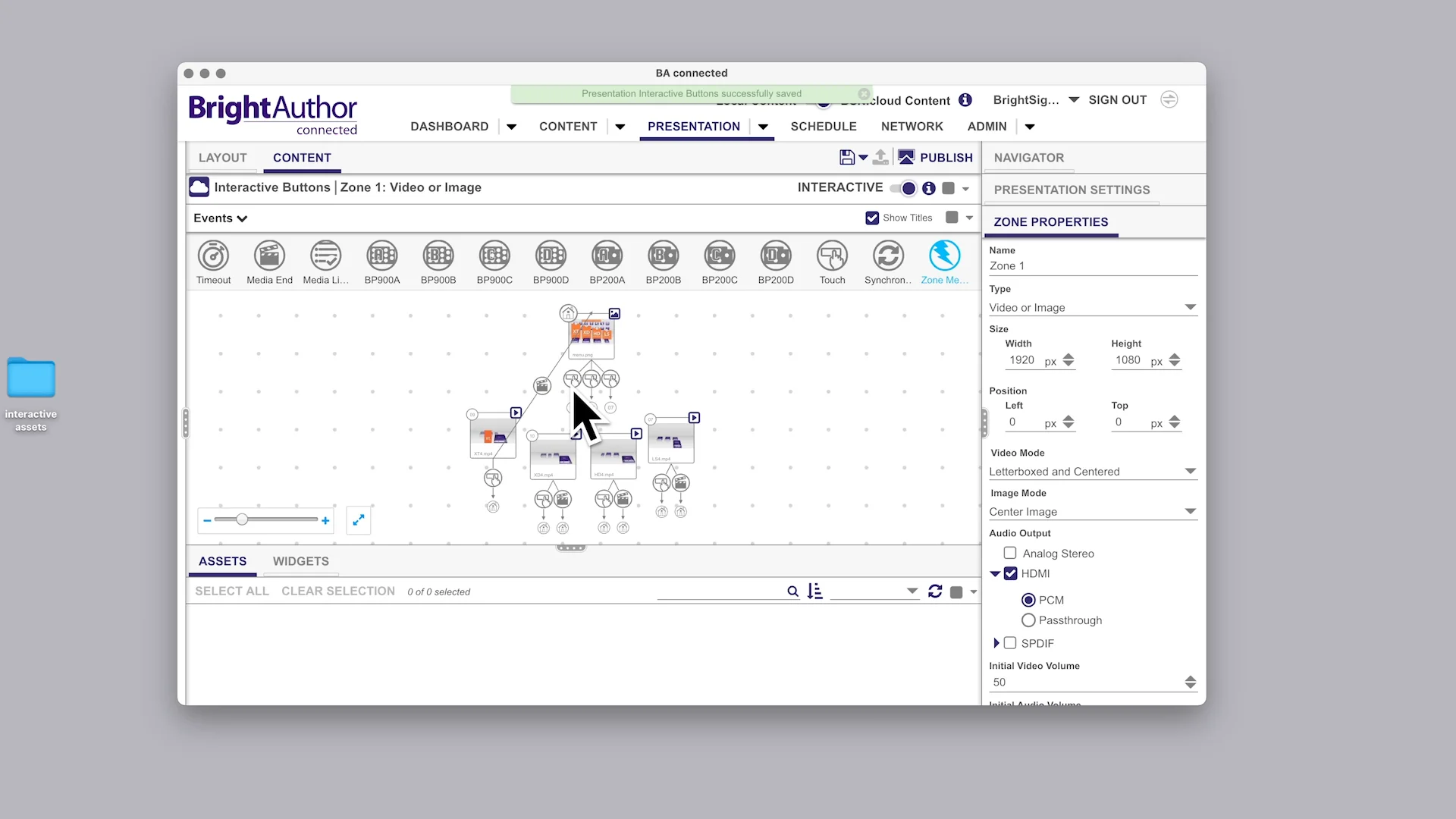Choose the BP200A button event
The image size is (1456, 819).
(x=607, y=256)
